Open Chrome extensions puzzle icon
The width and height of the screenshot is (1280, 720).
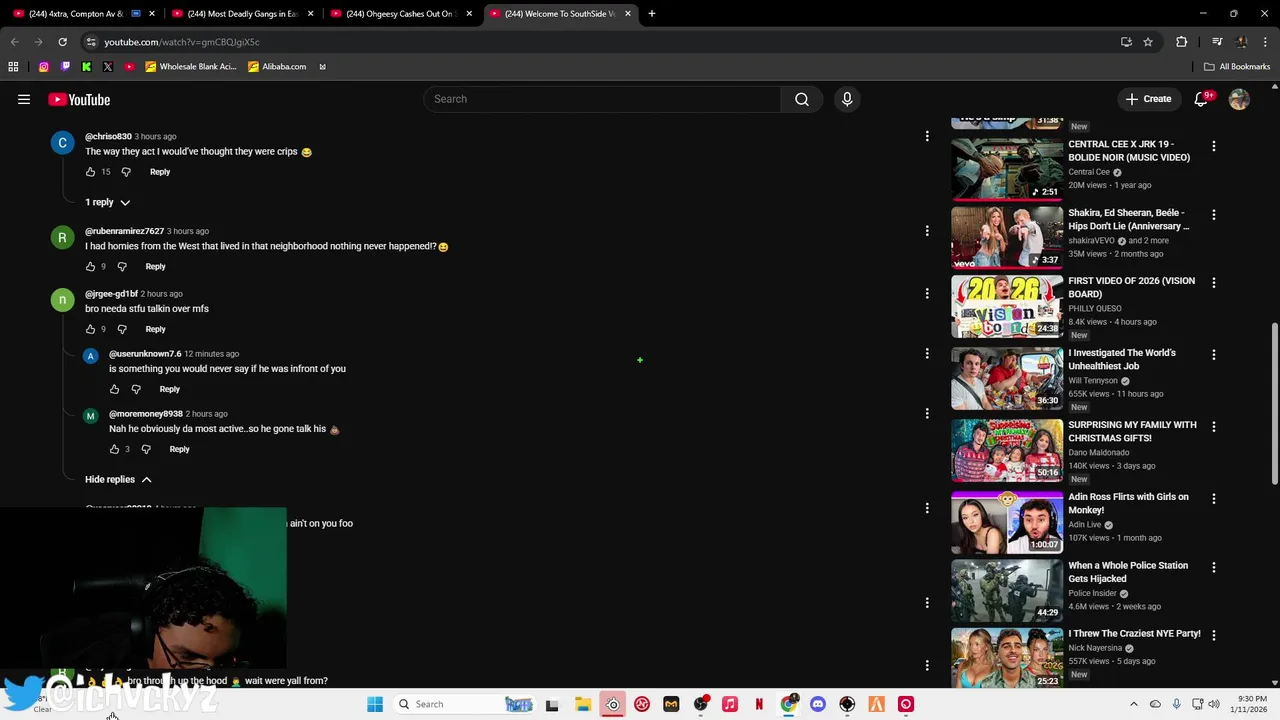pyautogui.click(x=1182, y=42)
